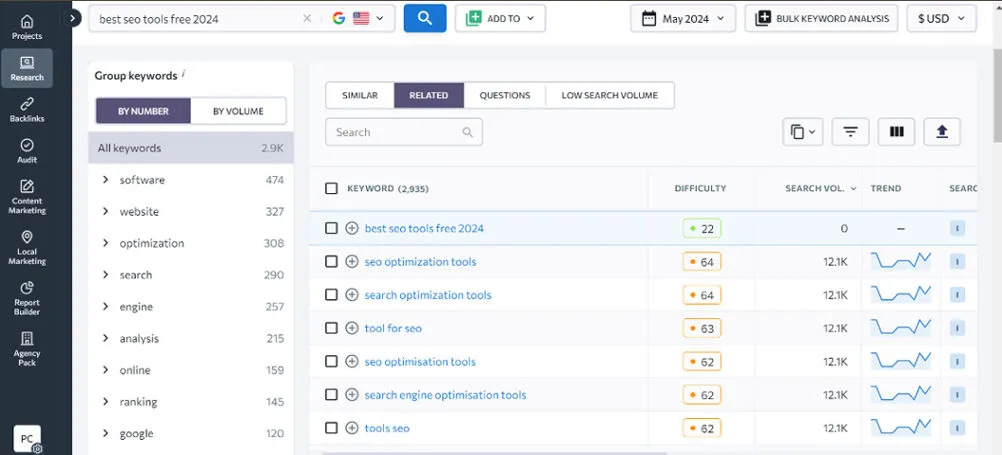Switch to LOW SEARCH VOLUME tab
The height and width of the screenshot is (455, 1002).
(610, 95)
